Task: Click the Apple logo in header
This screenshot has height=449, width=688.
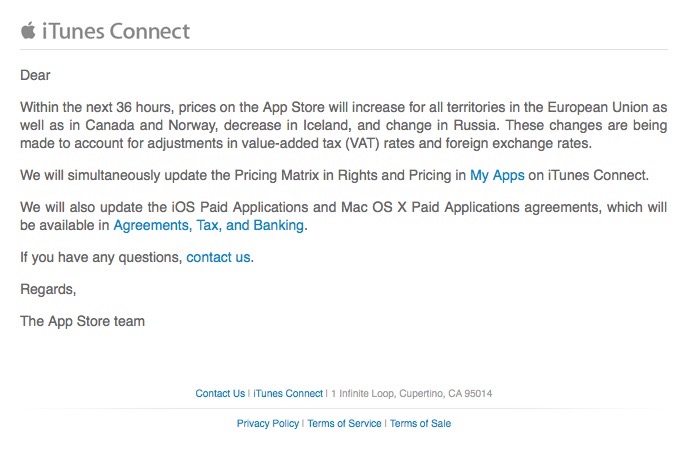Action: [28, 31]
